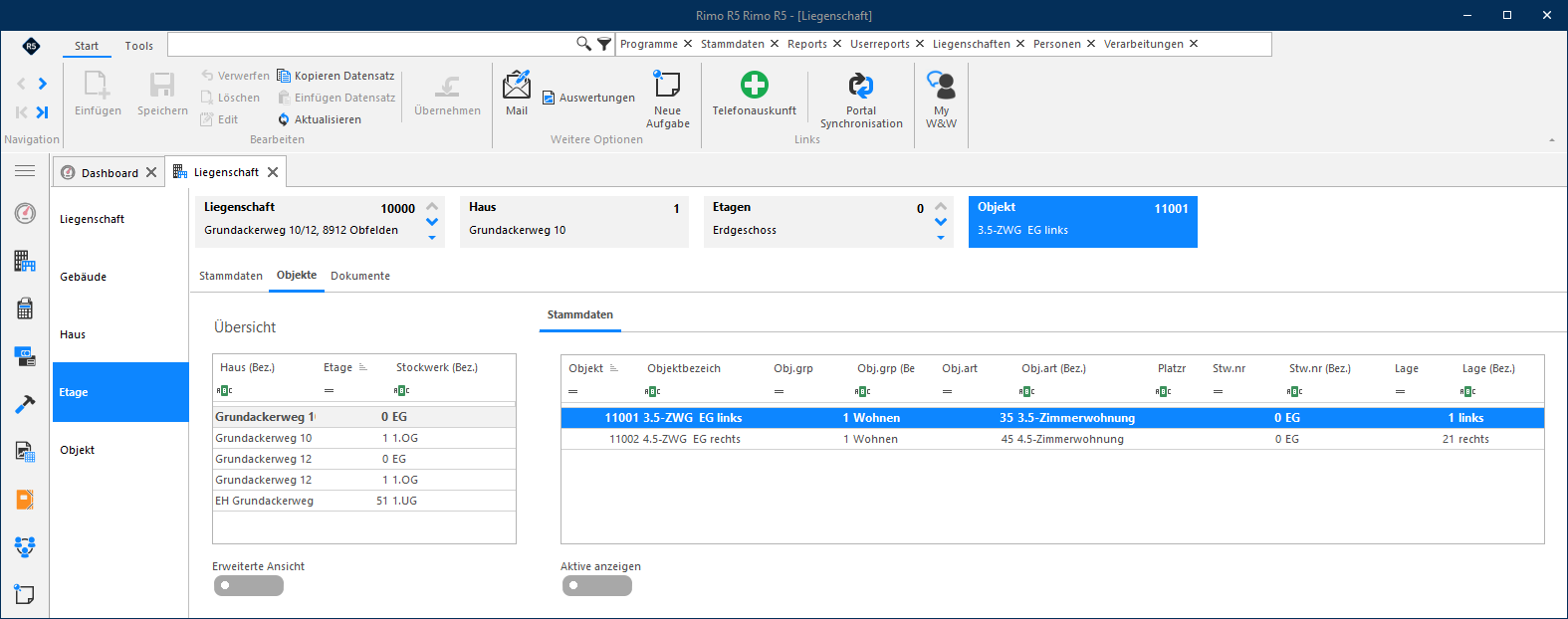The height and width of the screenshot is (619, 1568).
Task: Enable the Erweiterte Ansicht switch
Action: (249, 585)
